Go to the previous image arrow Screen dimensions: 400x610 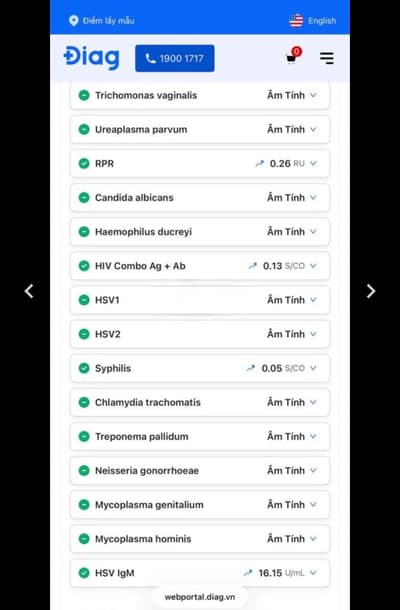click(x=29, y=291)
